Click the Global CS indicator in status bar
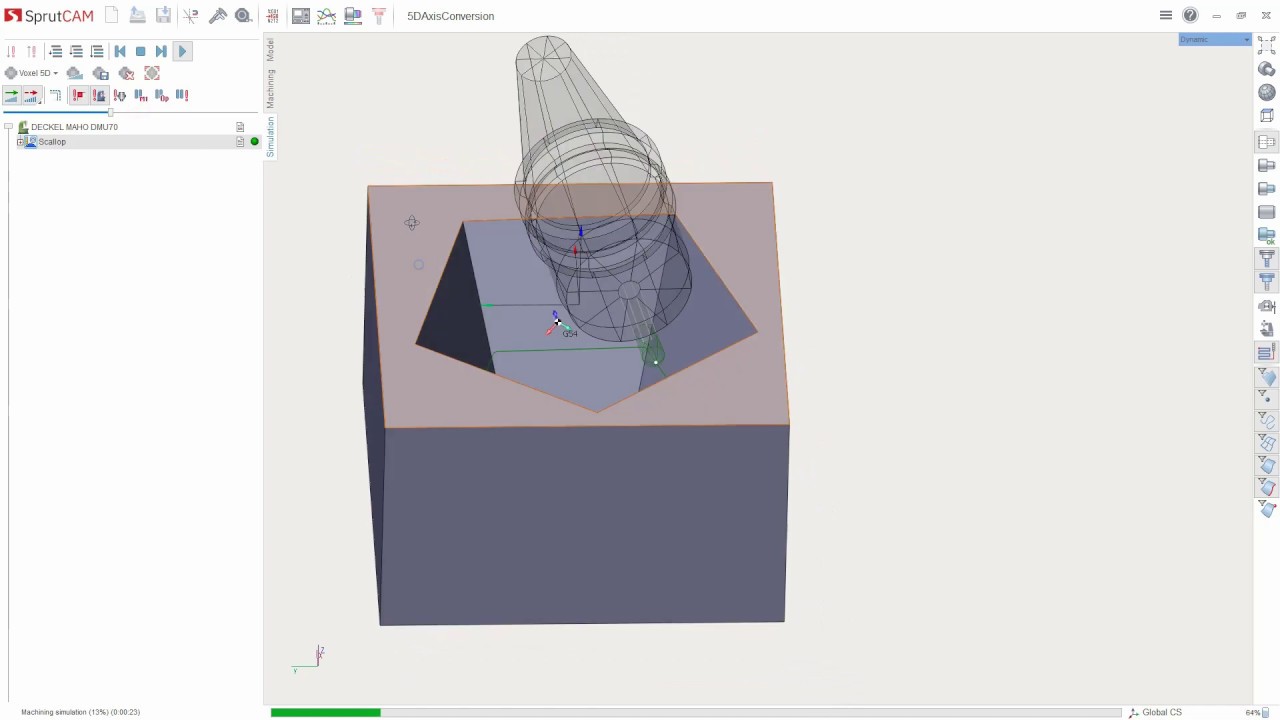The height and width of the screenshot is (720, 1280). [x=1155, y=712]
